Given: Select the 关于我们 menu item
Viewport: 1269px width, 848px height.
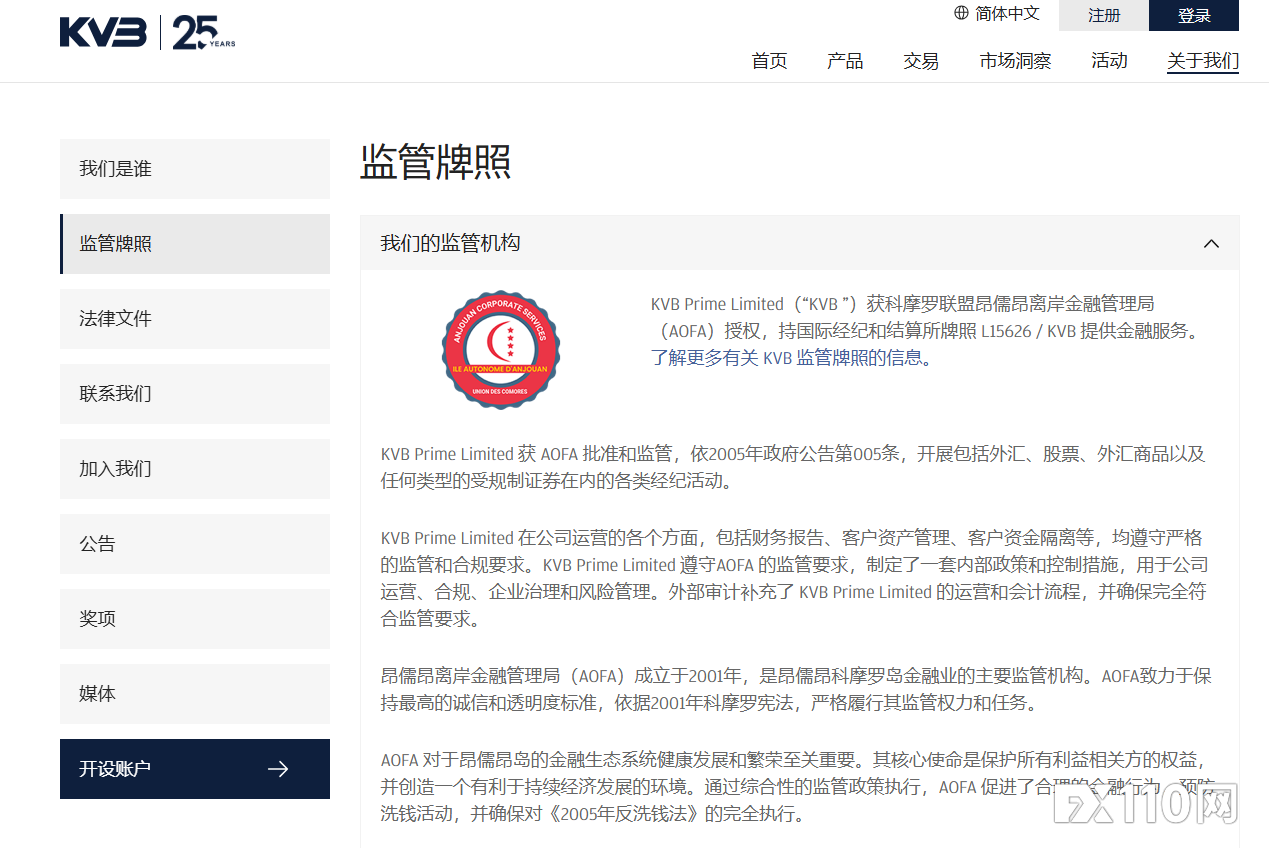Looking at the screenshot, I should click(x=1202, y=61).
